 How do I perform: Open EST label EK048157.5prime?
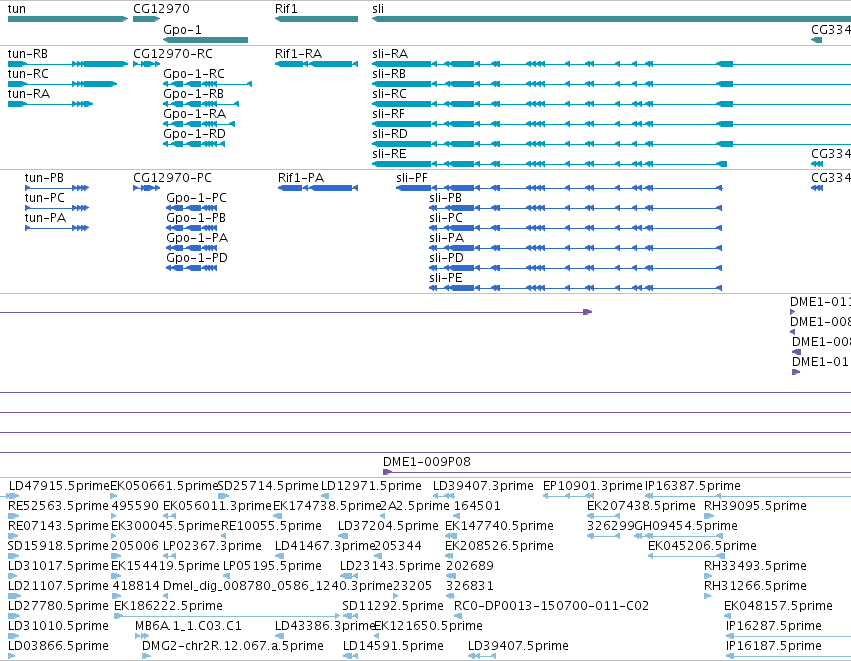[x=778, y=607]
